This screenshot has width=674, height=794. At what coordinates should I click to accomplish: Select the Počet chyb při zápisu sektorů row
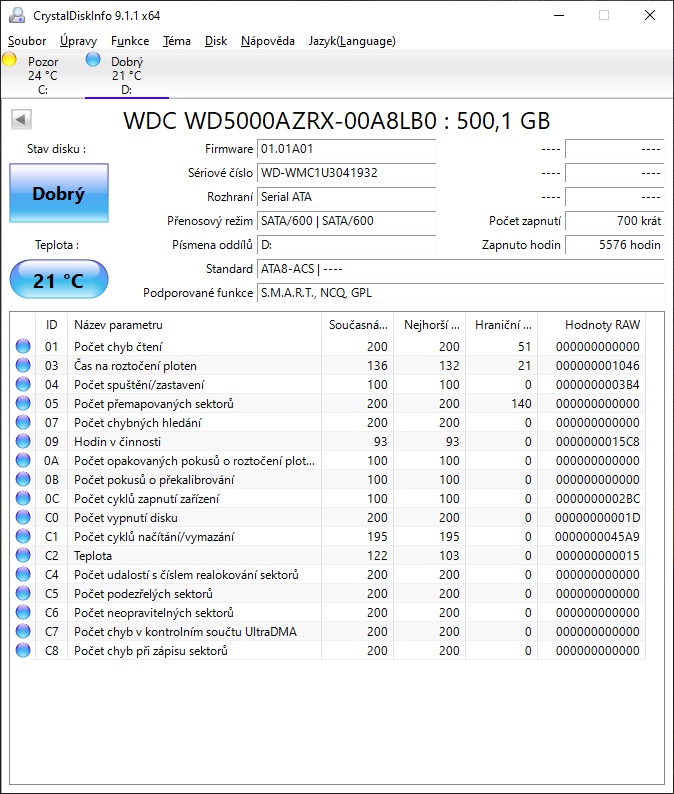328,651
